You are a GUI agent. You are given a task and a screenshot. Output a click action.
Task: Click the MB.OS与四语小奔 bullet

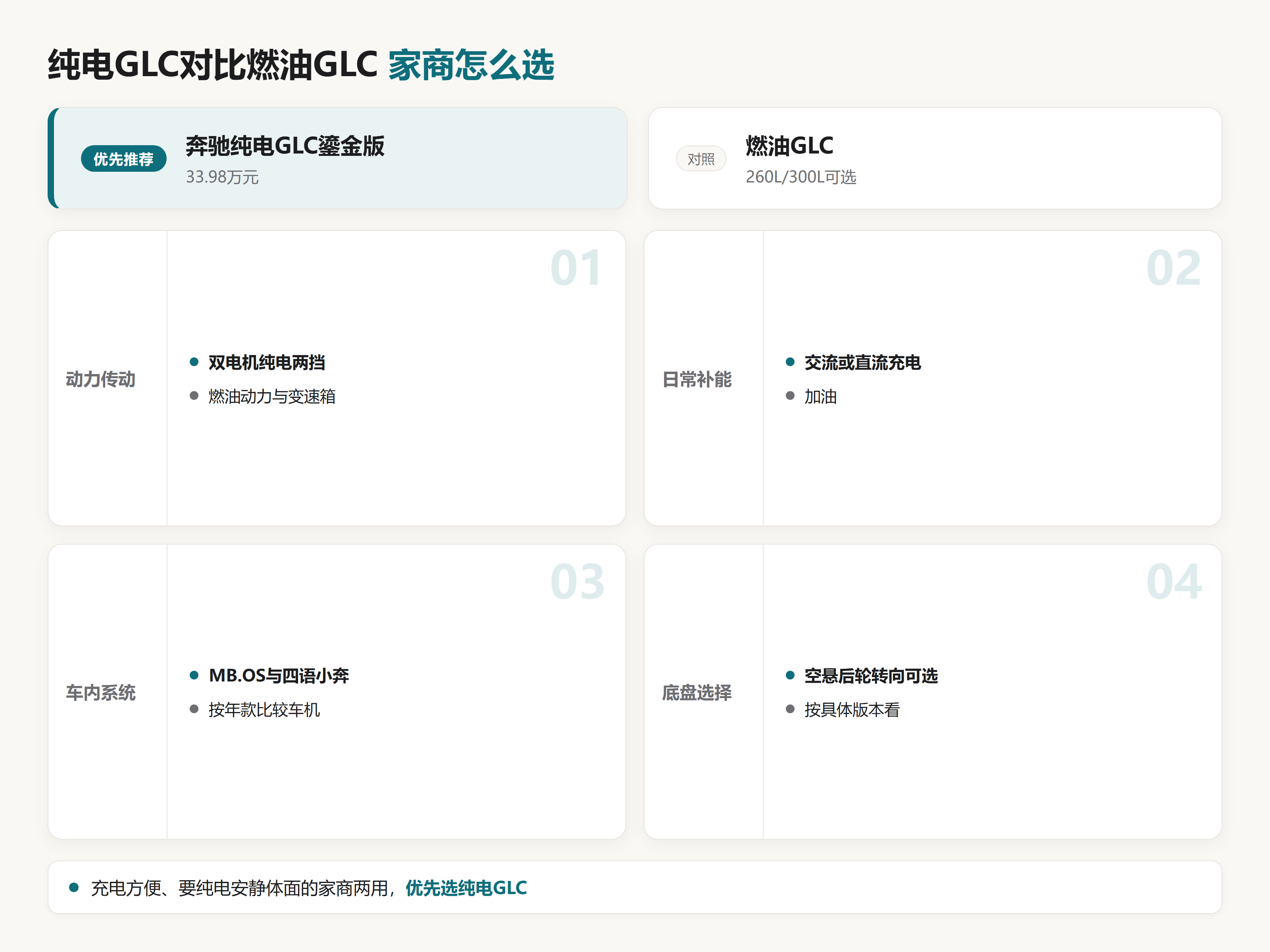(x=279, y=676)
